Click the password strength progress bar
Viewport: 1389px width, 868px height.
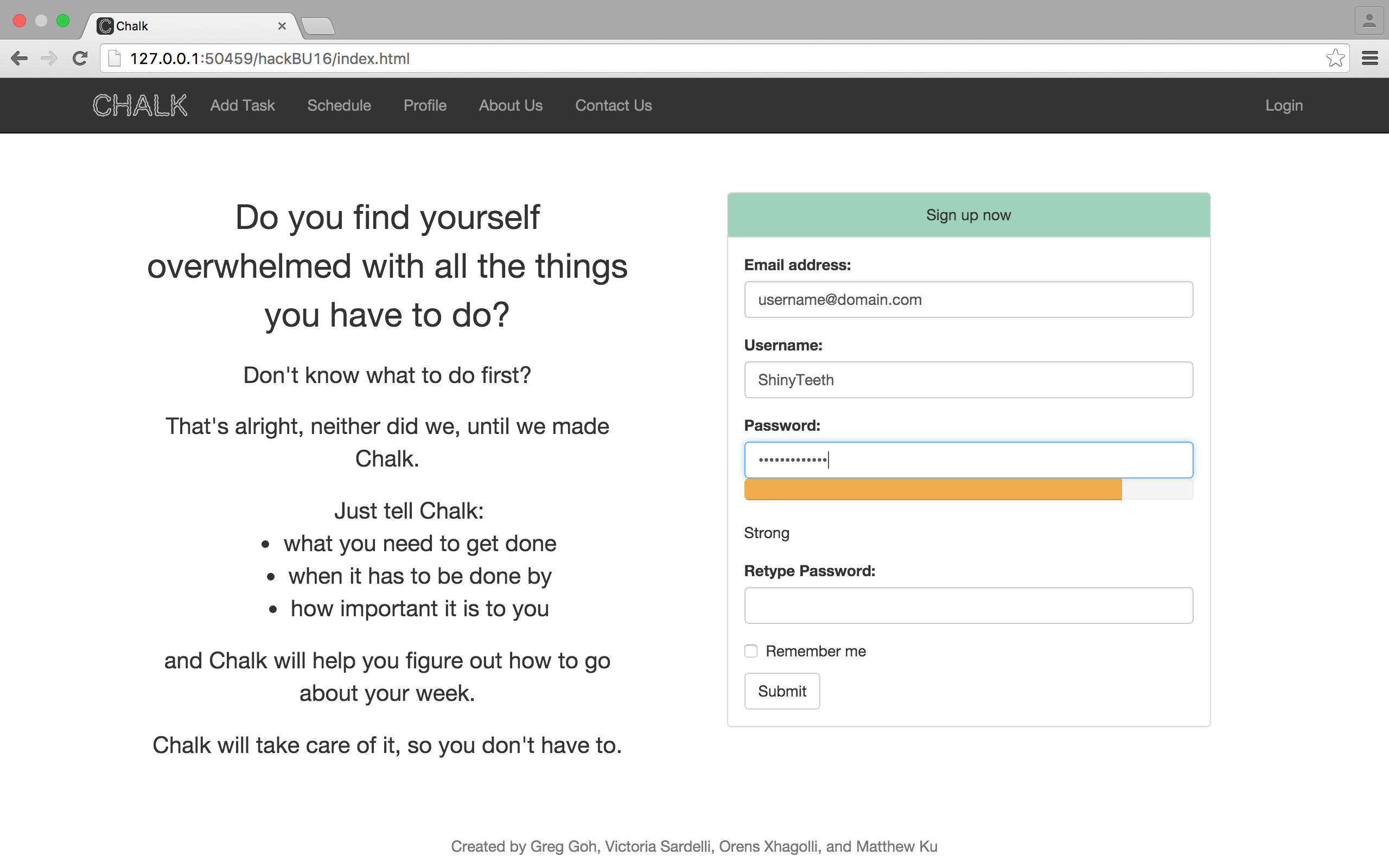pos(968,490)
